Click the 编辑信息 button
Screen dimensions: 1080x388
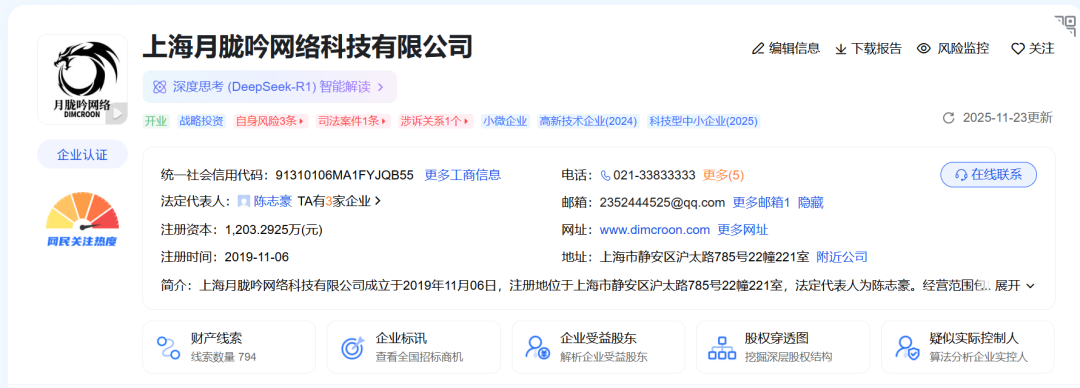point(786,48)
